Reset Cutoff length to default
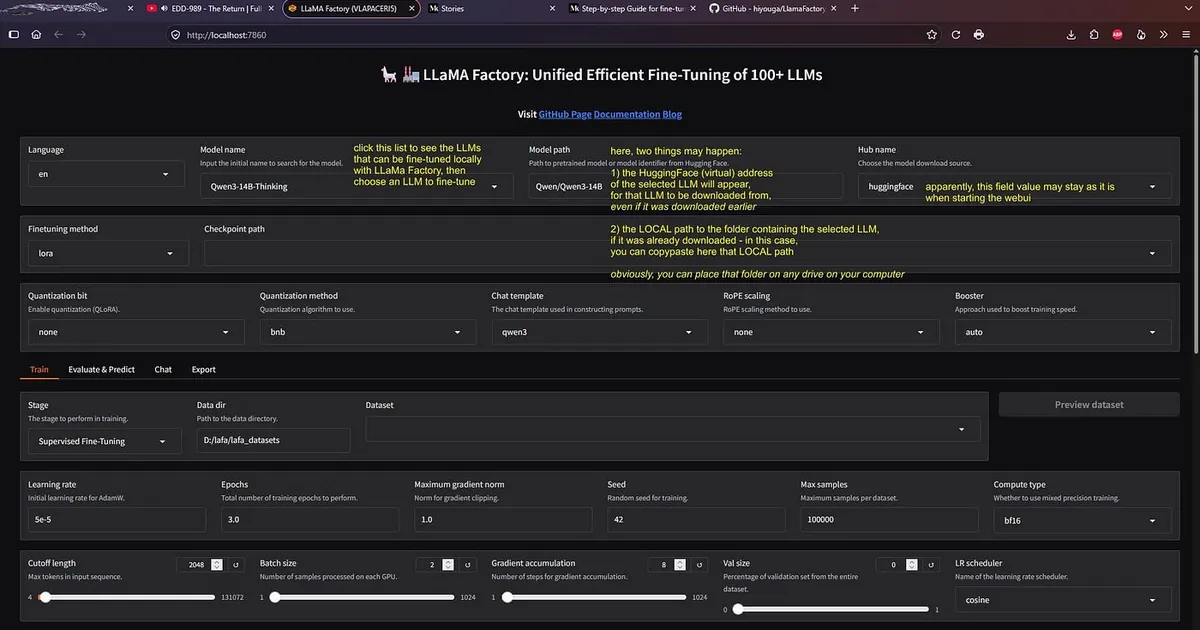Viewport: 1200px width, 630px height. coord(236,565)
